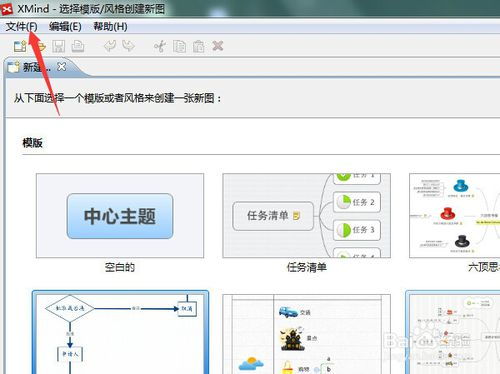The height and width of the screenshot is (374, 500).
Task: Click the Open file toolbar icon
Action: click(41, 46)
